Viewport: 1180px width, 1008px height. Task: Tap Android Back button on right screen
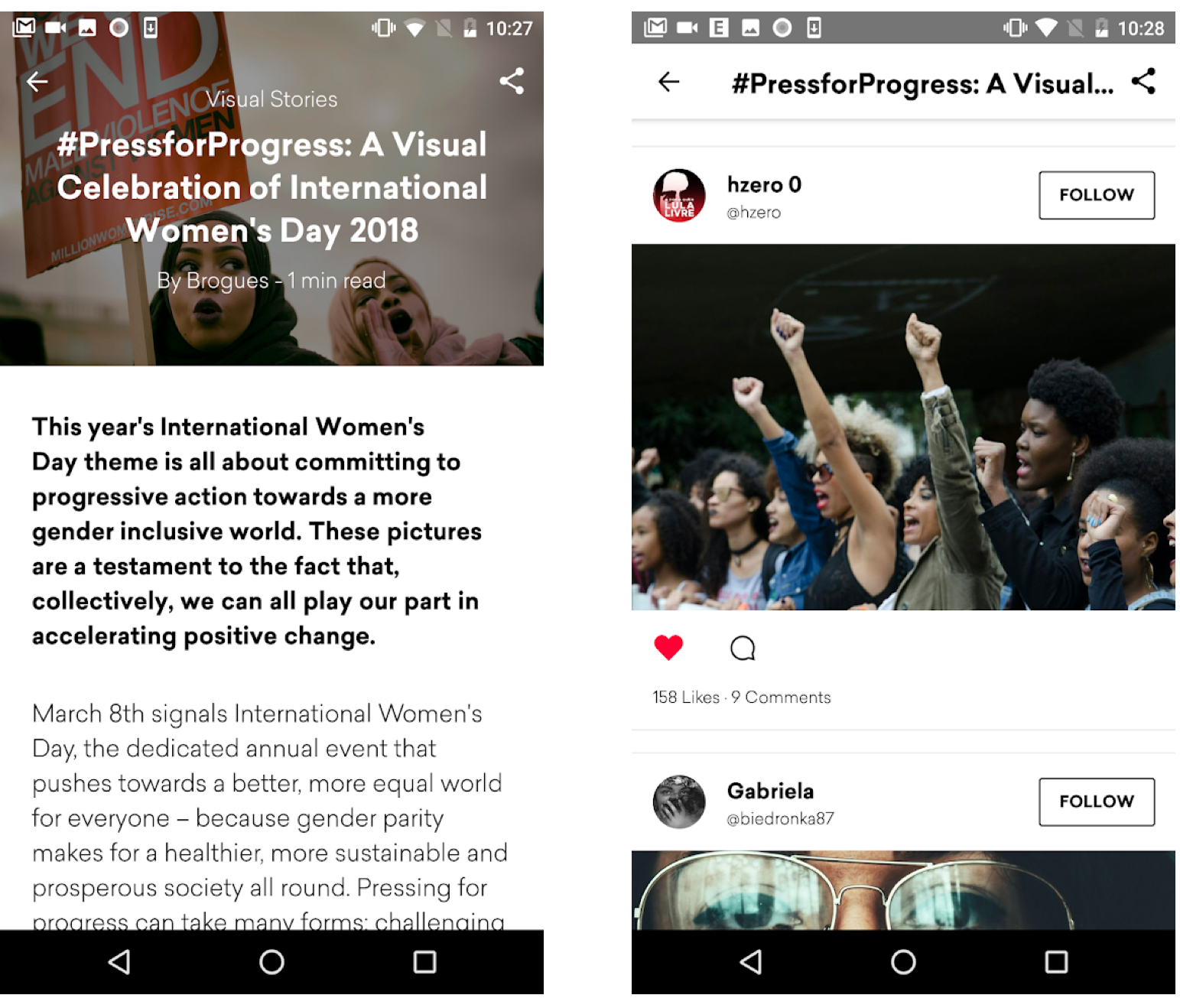point(751,962)
